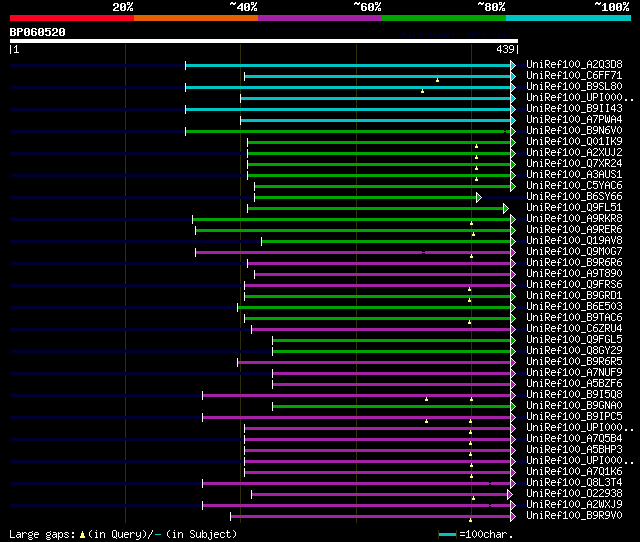Image resolution: width=640 pixels, height=542 pixels.
Task: Click the UniRef100_Q9FGL5 label
Action: click(x=574, y=340)
